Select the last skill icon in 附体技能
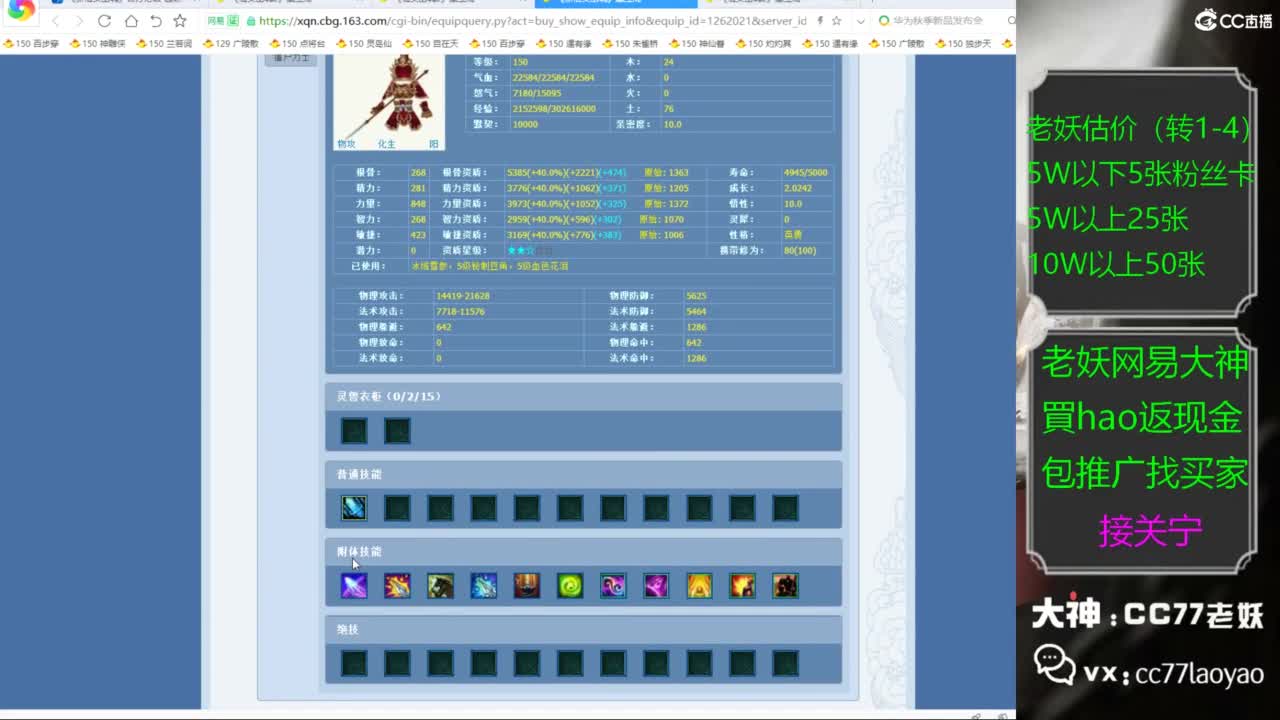The height and width of the screenshot is (720, 1280). click(x=785, y=585)
